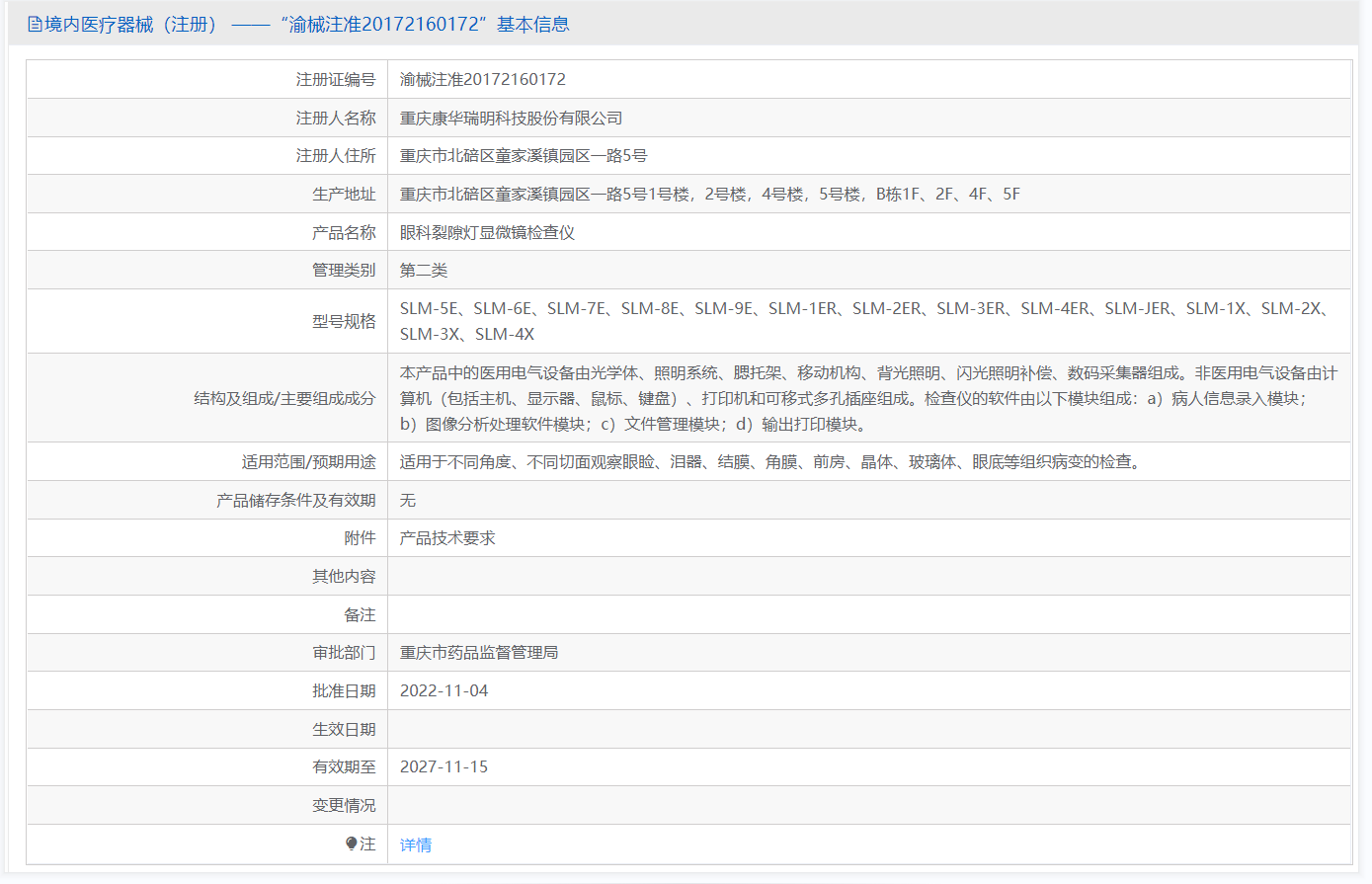Select the structure description starting 本产品中的医用电气设备
The height and width of the screenshot is (884, 1372).
[x=869, y=398]
